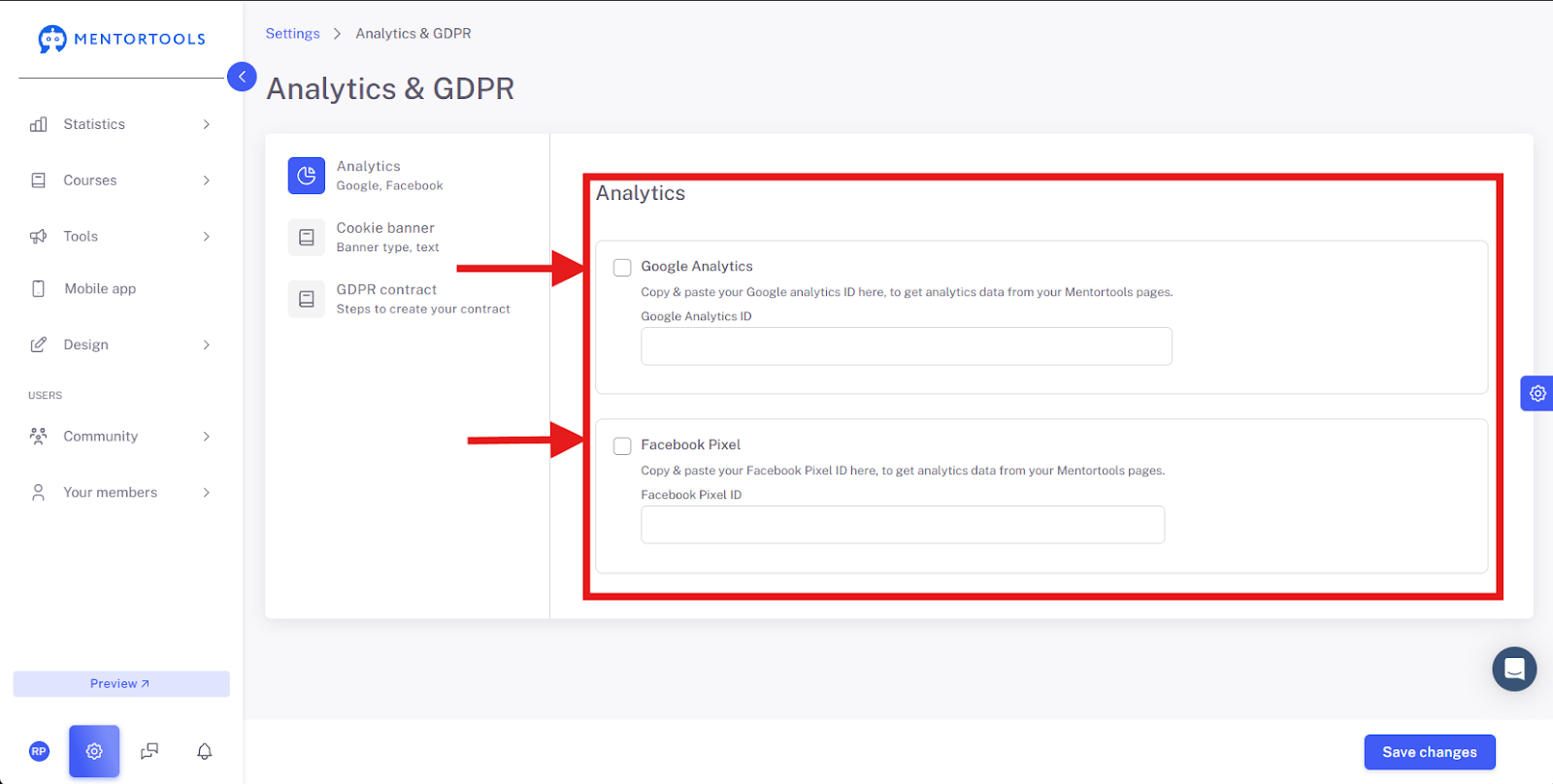Select the GDPR contract settings tab

pos(399,299)
